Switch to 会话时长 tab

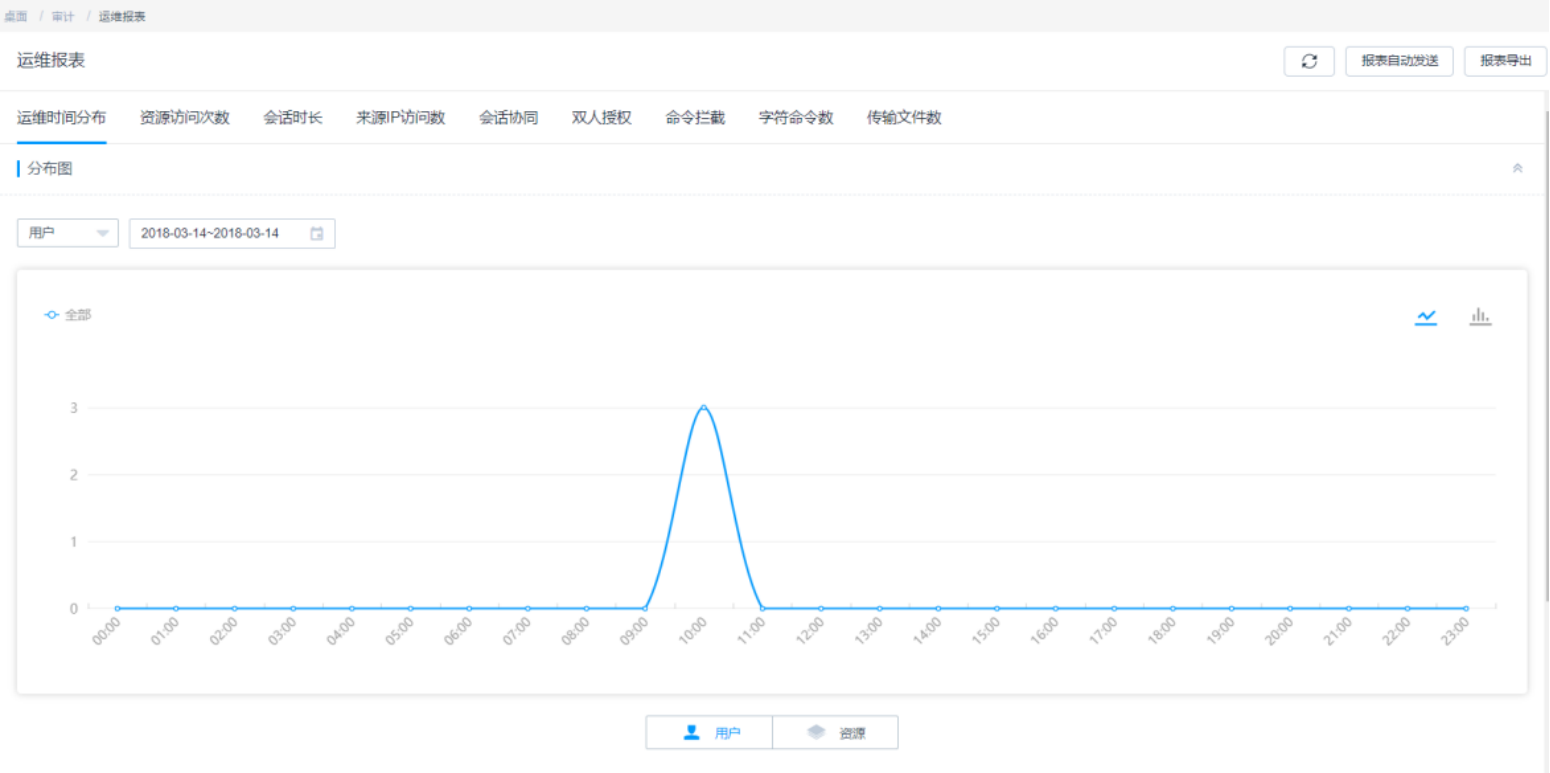tap(293, 117)
